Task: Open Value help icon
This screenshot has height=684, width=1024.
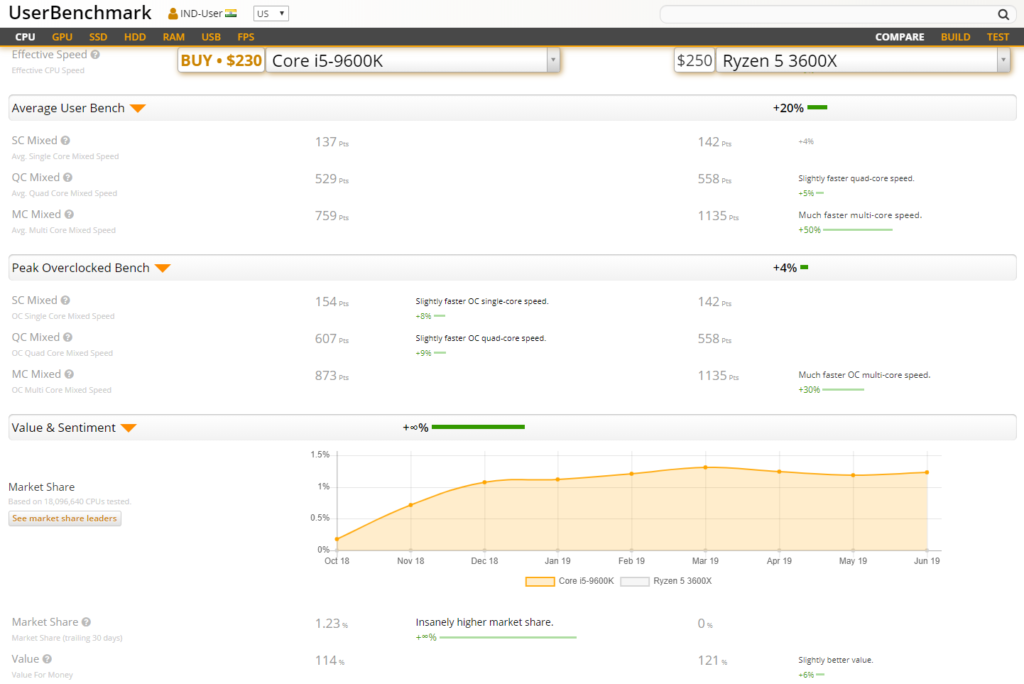Action: (x=47, y=659)
